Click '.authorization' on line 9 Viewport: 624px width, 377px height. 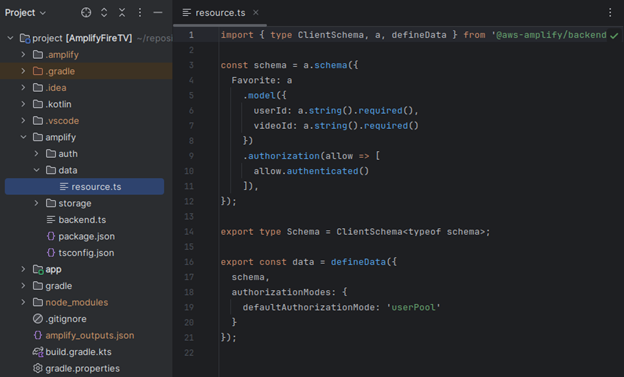point(281,156)
